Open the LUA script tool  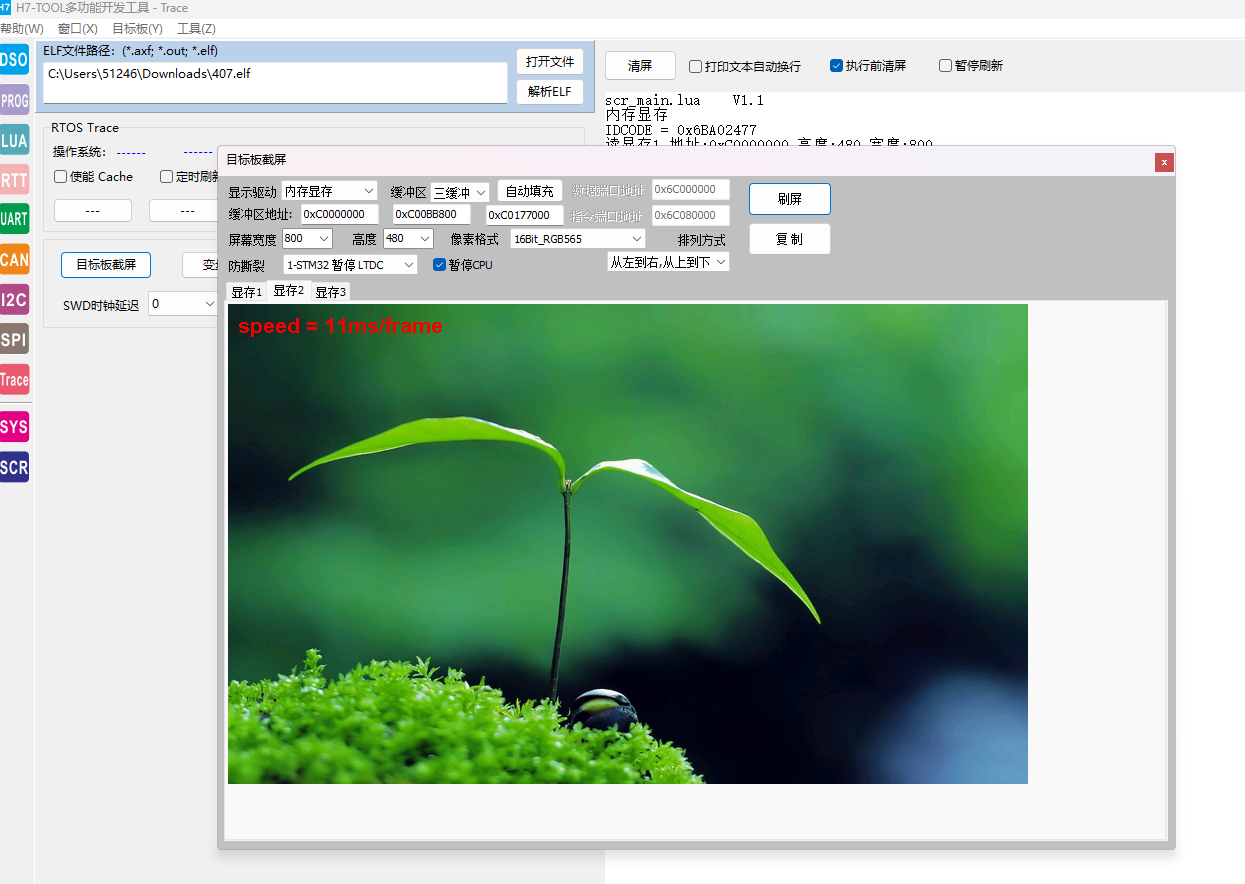click(14, 140)
